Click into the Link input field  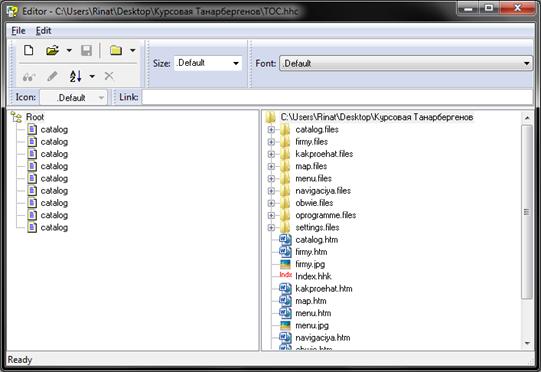[337, 97]
